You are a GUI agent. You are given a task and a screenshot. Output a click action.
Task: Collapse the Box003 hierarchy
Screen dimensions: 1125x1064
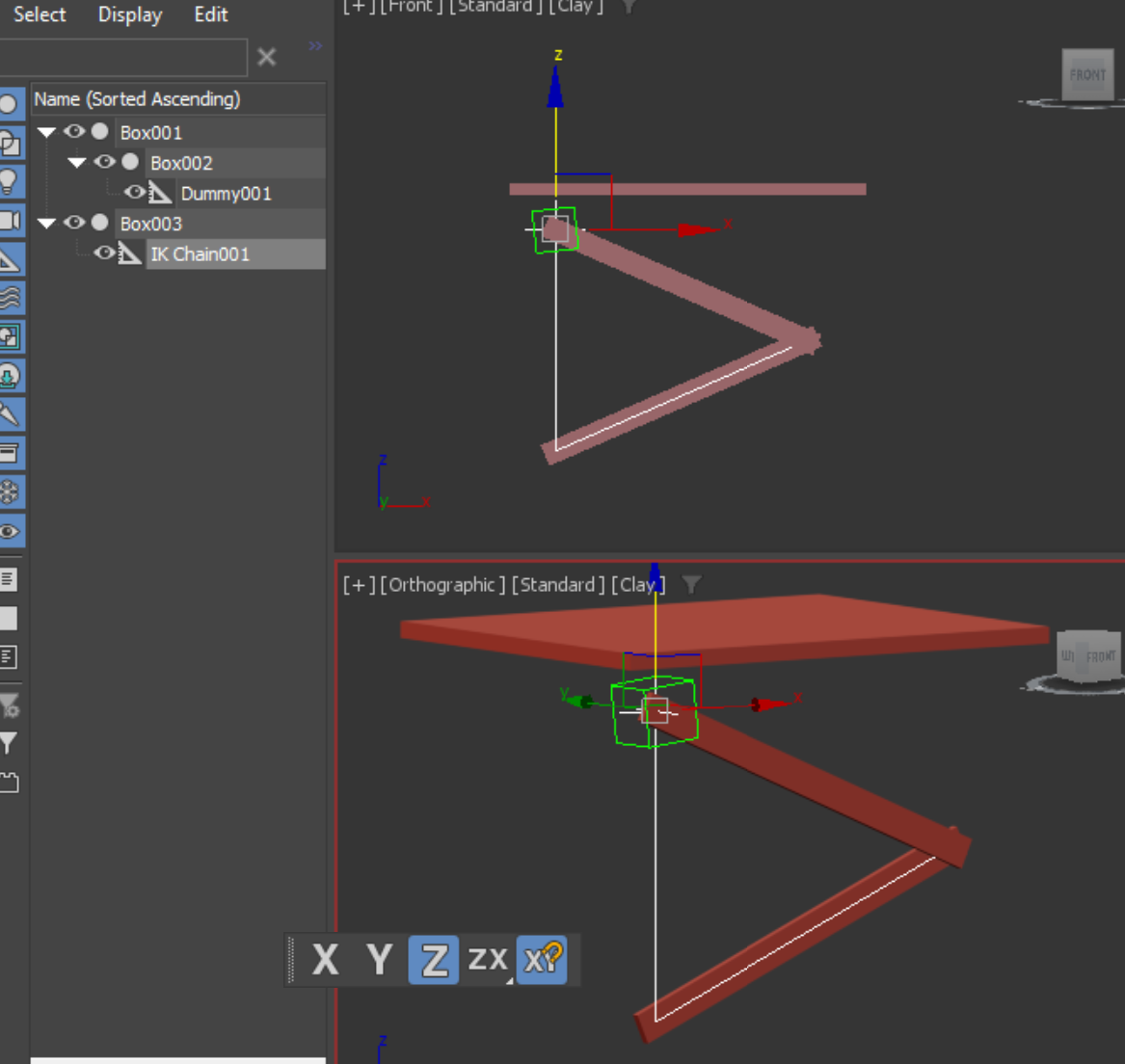coord(46,224)
